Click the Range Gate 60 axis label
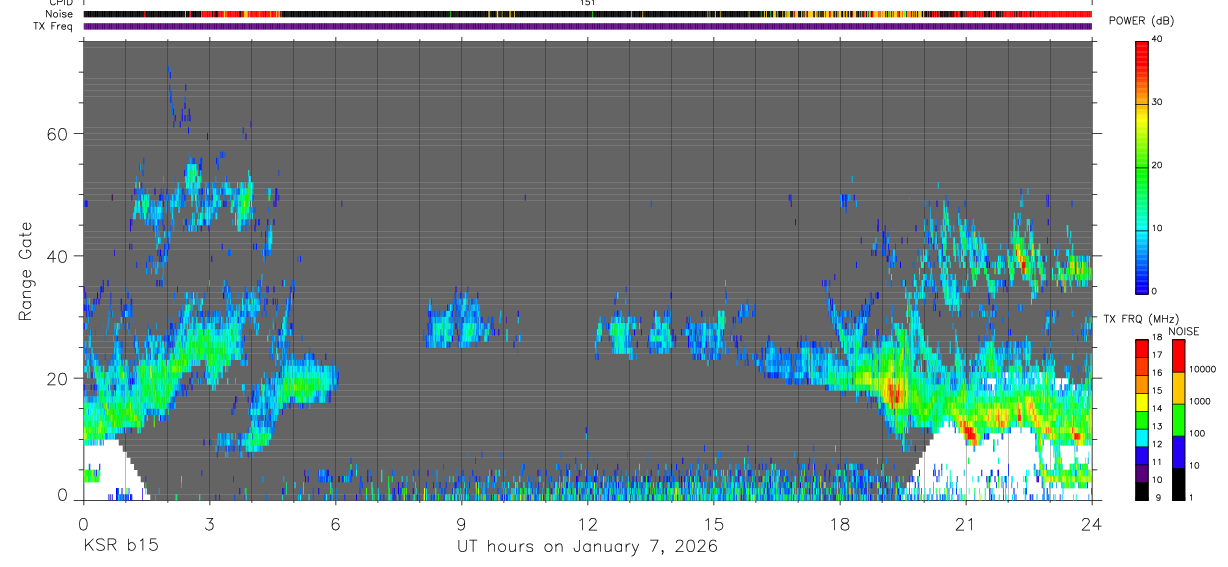Image resolution: width=1228 pixels, height=567 pixels. (58, 134)
